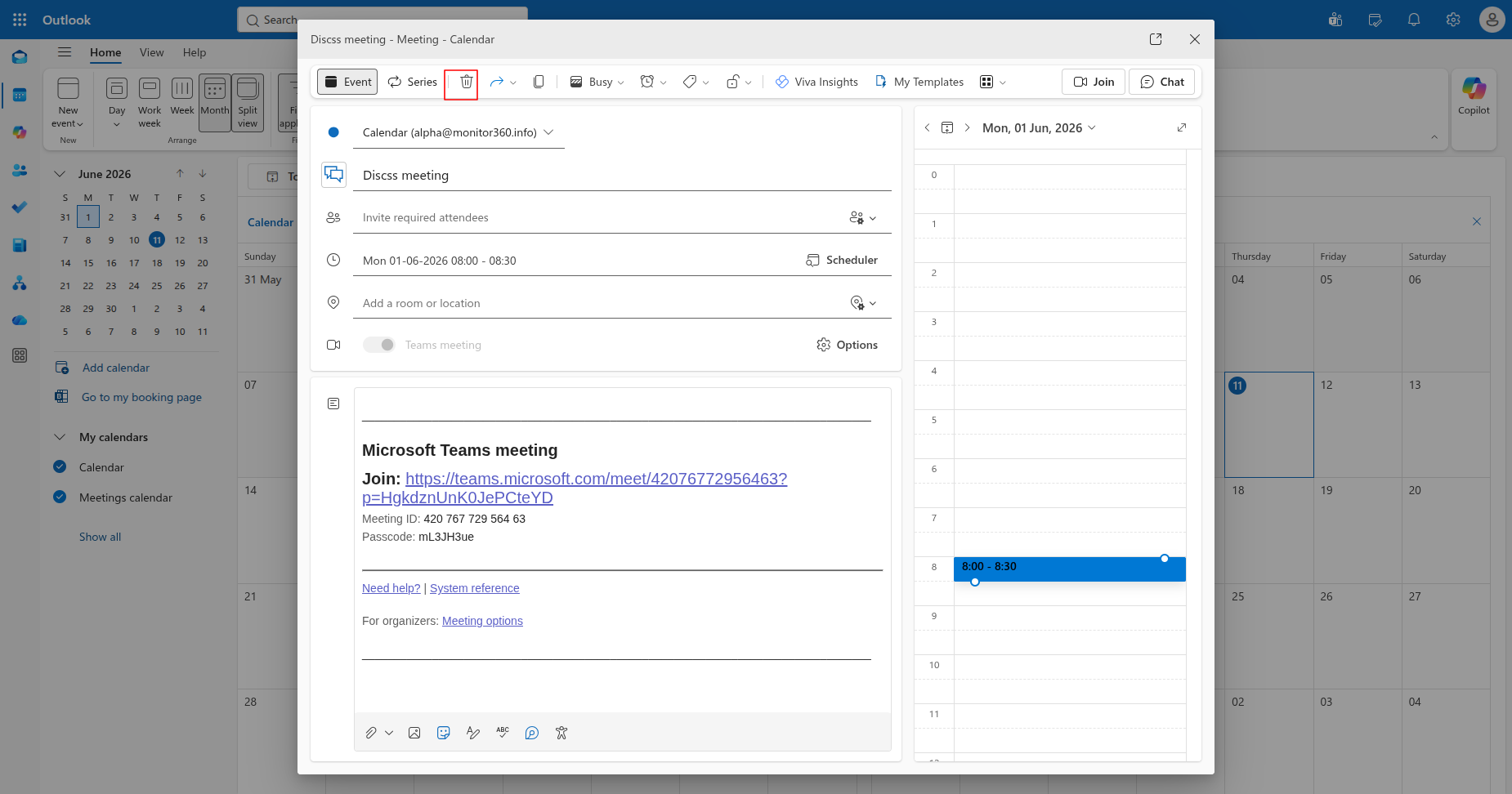Click the Join meeting button
Viewport: 1512px width, 794px height.
pyautogui.click(x=1094, y=82)
